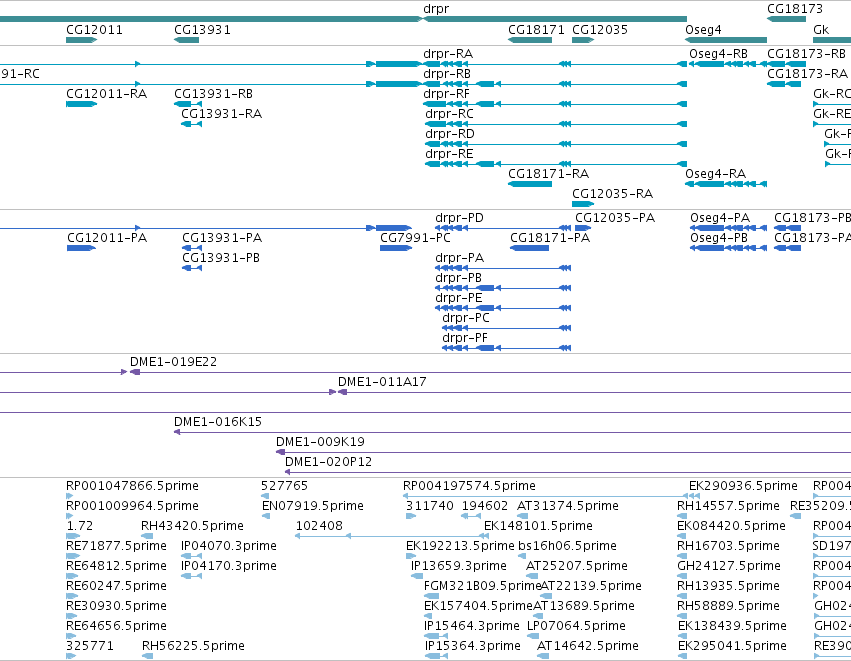Select the RH58889.5prime EST label
The height and width of the screenshot is (661, 851).
(729, 607)
